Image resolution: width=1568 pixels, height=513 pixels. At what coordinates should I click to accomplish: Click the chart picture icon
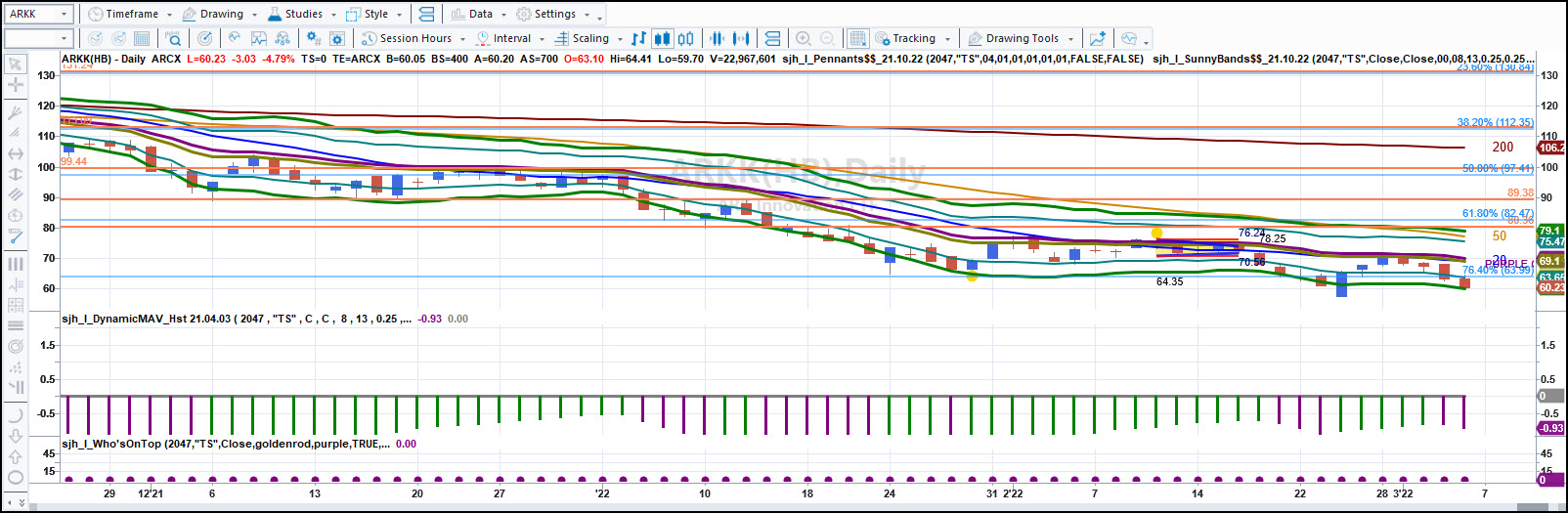tap(259, 38)
